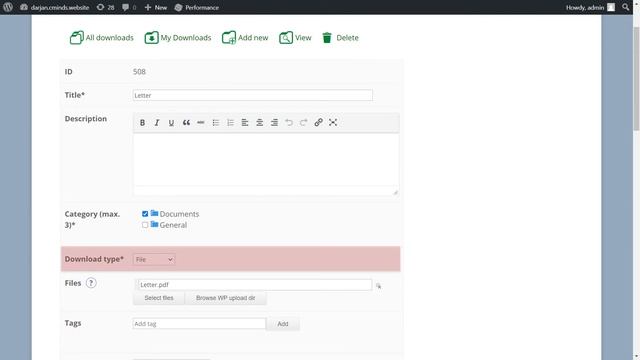640x360 pixels.
Task: Remove the Letter.pdf file with the small icon
Action: pos(378,286)
